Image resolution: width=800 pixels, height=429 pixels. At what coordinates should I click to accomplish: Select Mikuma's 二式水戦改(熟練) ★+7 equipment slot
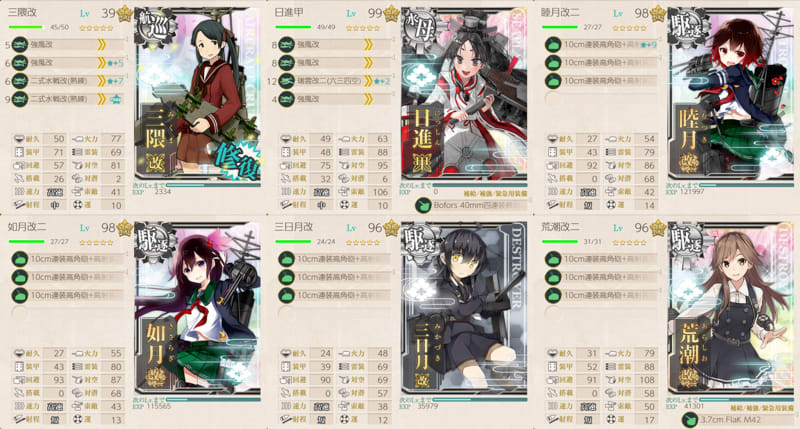(x=67, y=81)
